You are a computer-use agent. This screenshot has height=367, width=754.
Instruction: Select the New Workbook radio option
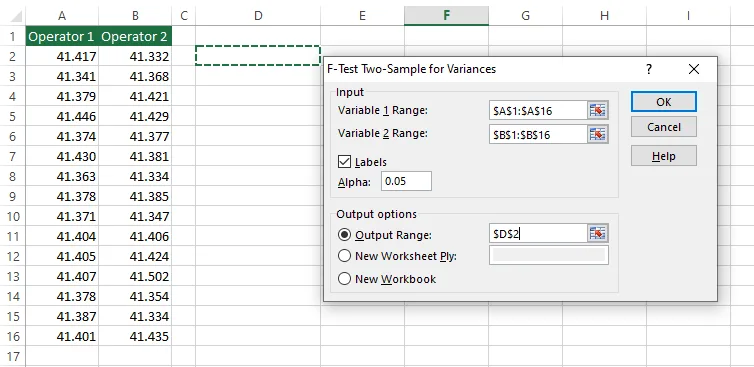tap(344, 279)
